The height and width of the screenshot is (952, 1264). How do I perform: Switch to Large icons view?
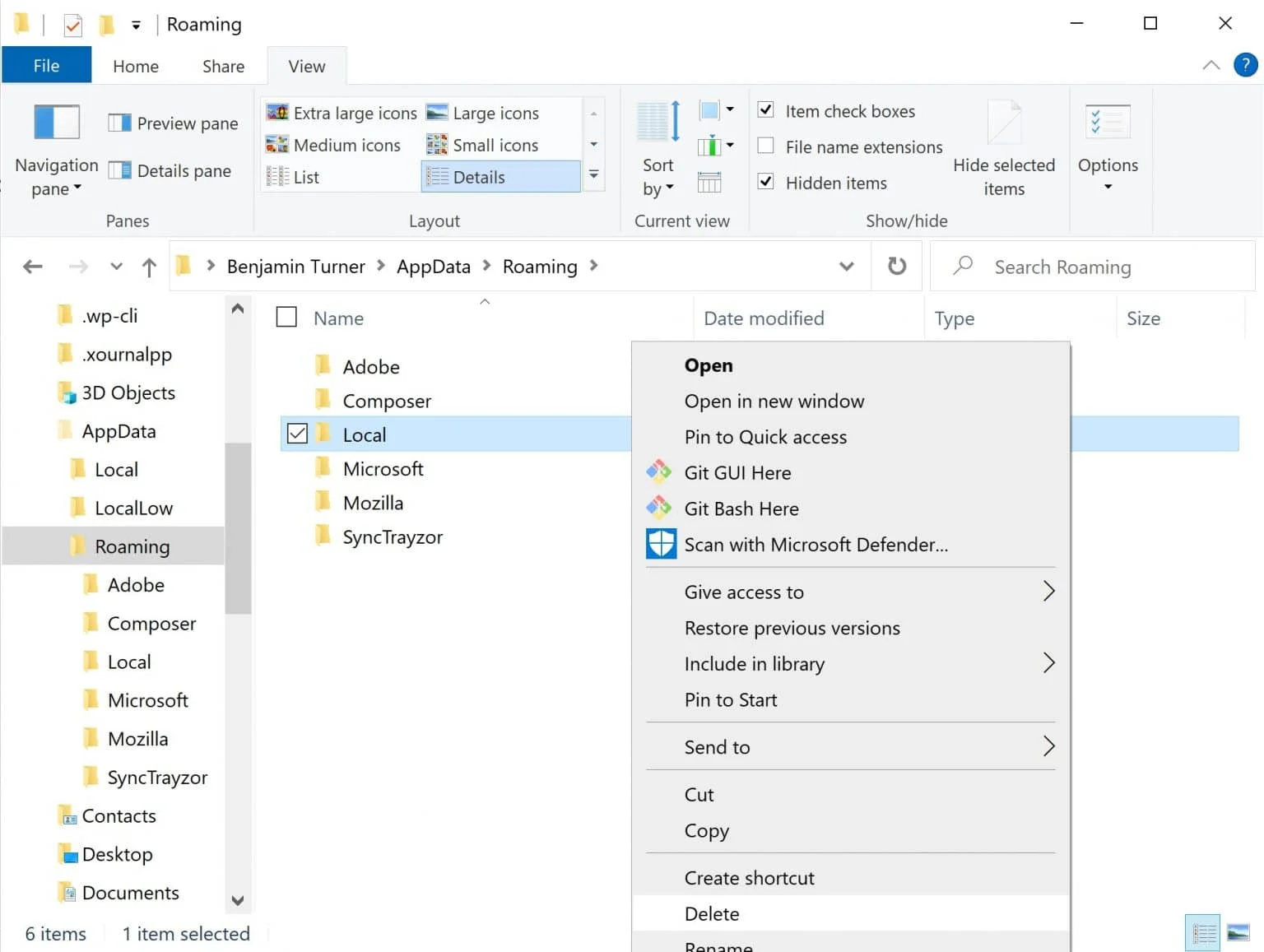click(x=494, y=113)
